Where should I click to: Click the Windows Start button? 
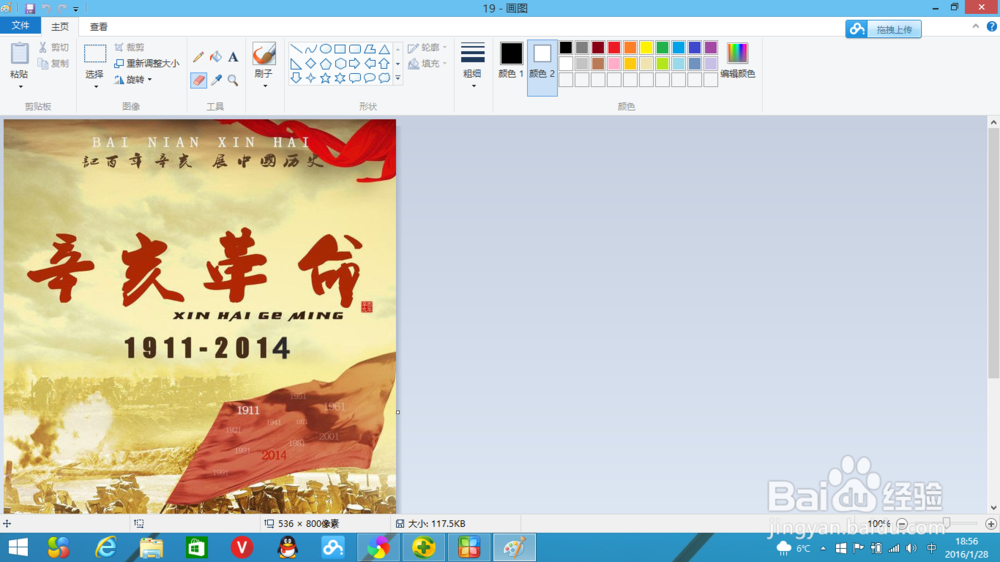click(18, 547)
